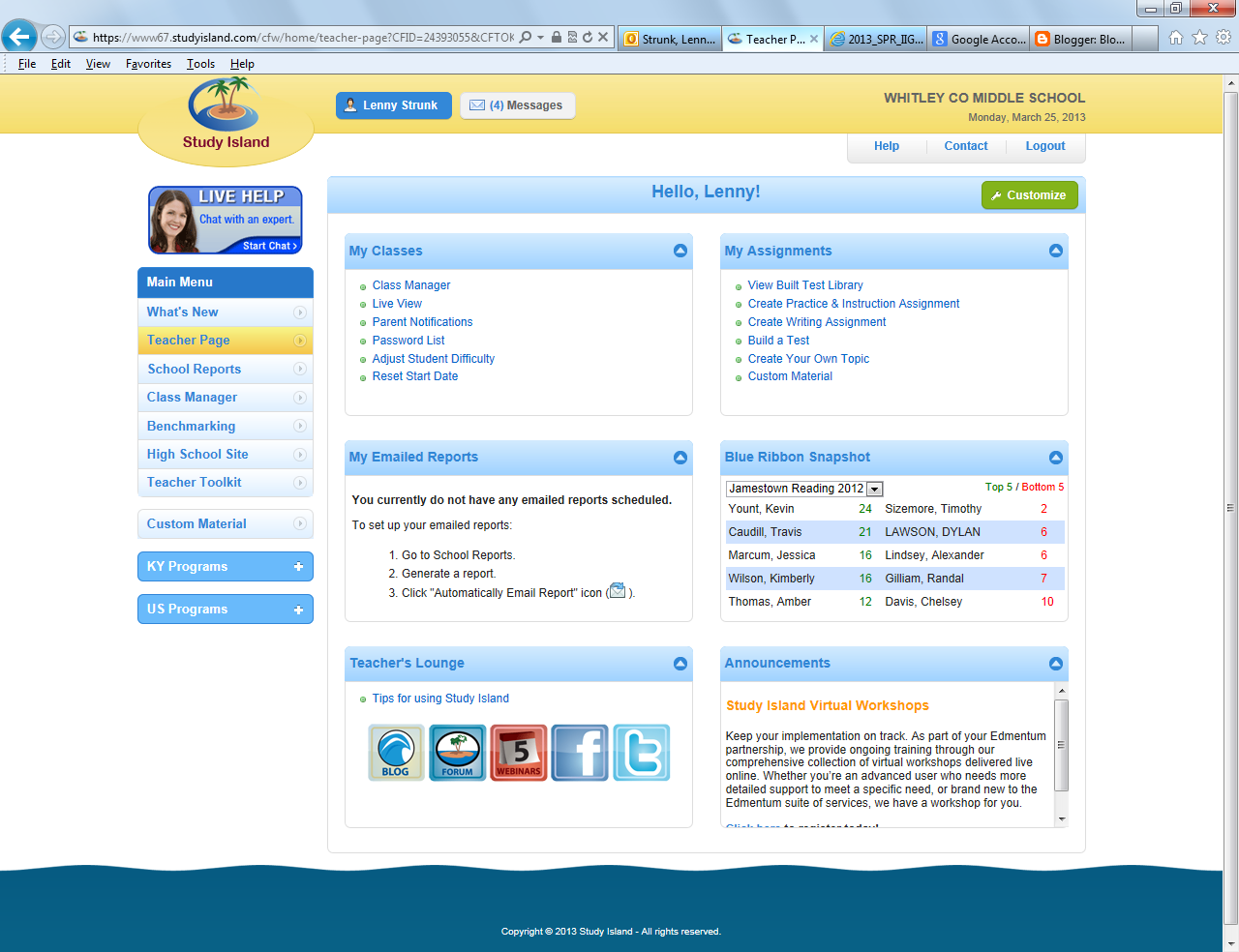Start Chat via the Live Help banner

pos(269,245)
